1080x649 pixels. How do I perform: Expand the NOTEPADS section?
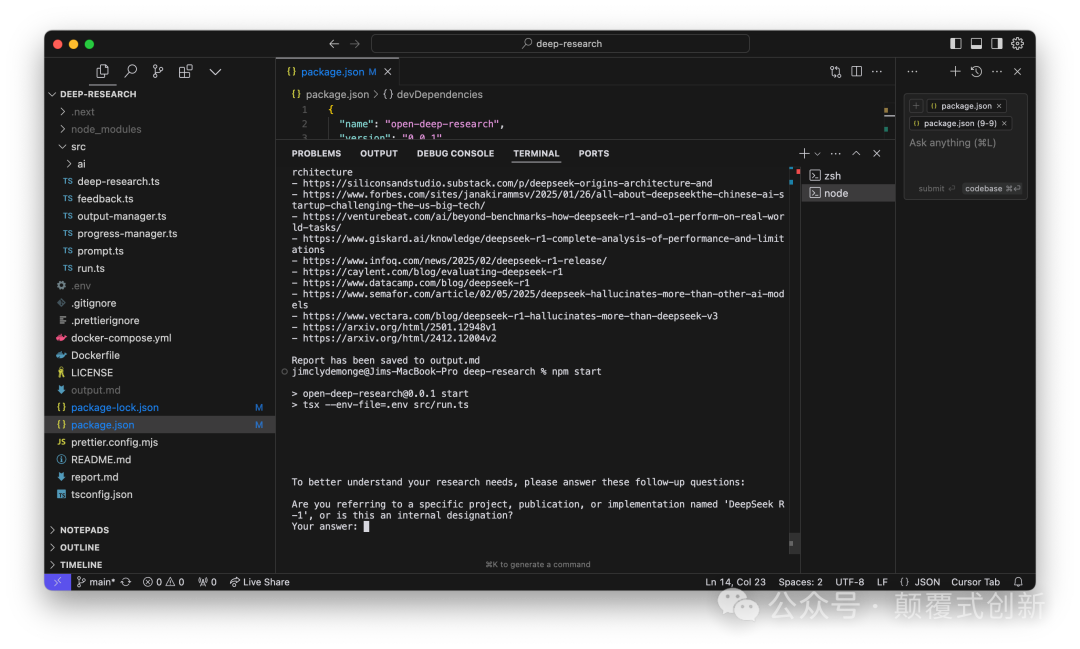pyautogui.click(x=84, y=530)
